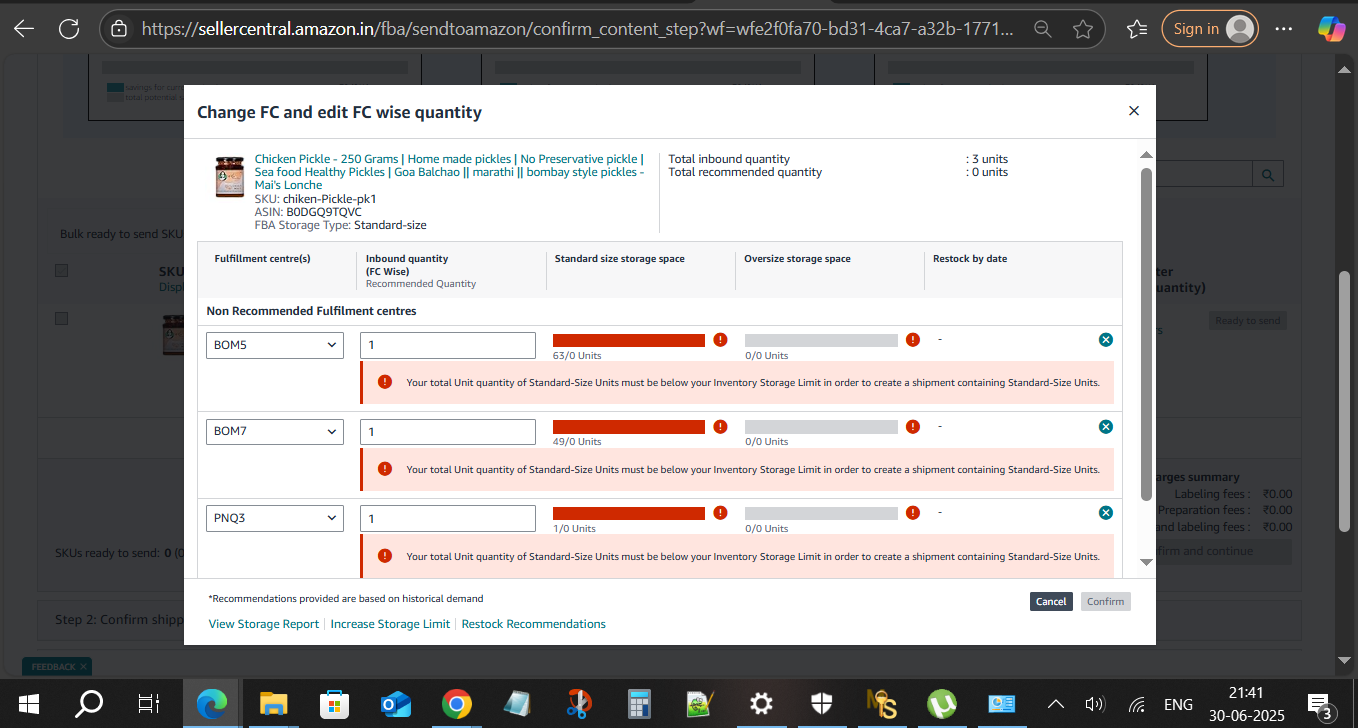Reload the Seller Central page
The width and height of the screenshot is (1358, 728).
pyautogui.click(x=69, y=29)
